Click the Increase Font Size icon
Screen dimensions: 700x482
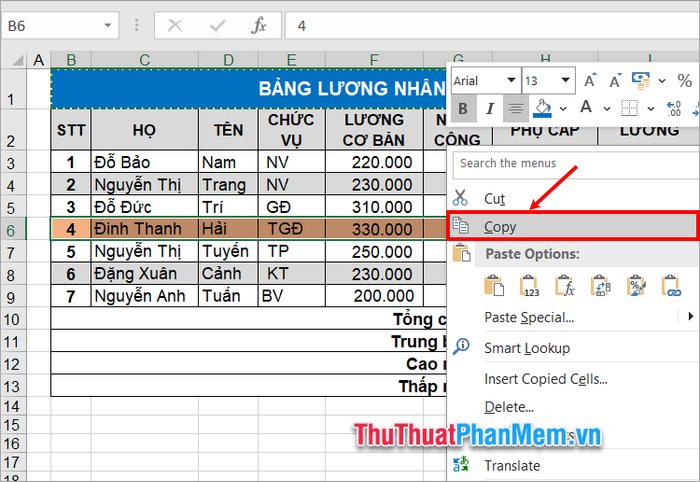coord(588,80)
